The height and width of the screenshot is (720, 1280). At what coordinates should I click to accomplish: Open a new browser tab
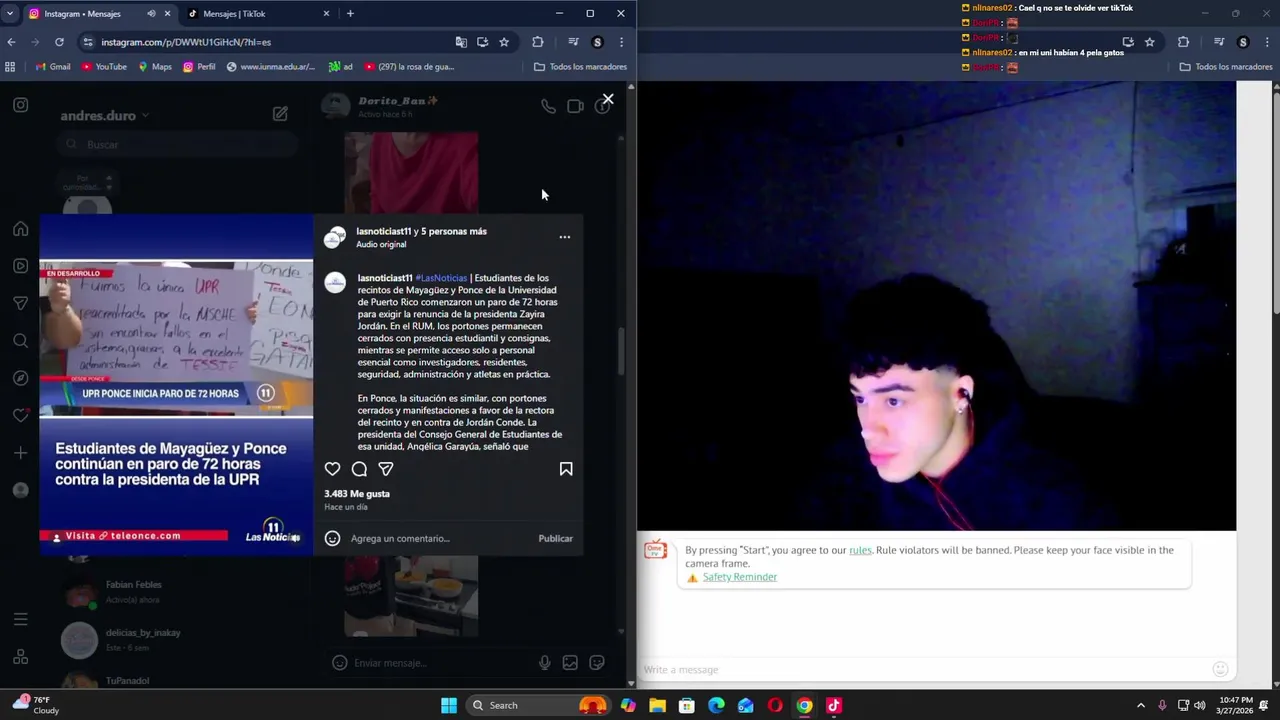click(350, 14)
